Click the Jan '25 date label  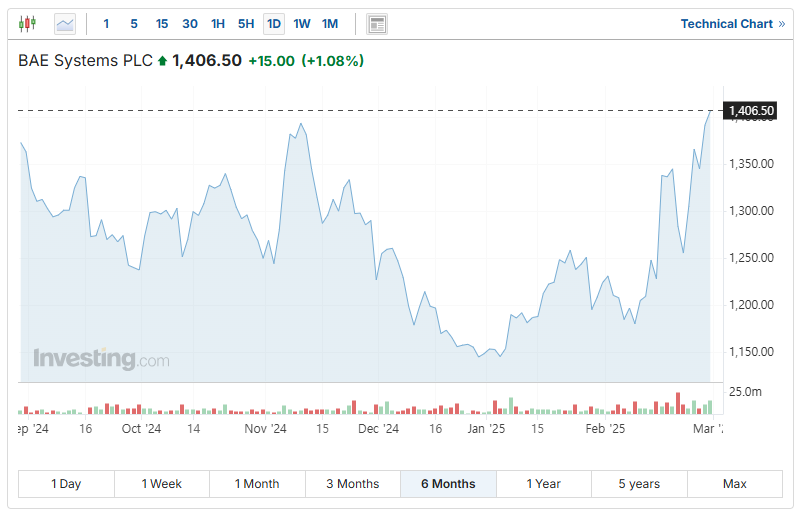click(486, 429)
